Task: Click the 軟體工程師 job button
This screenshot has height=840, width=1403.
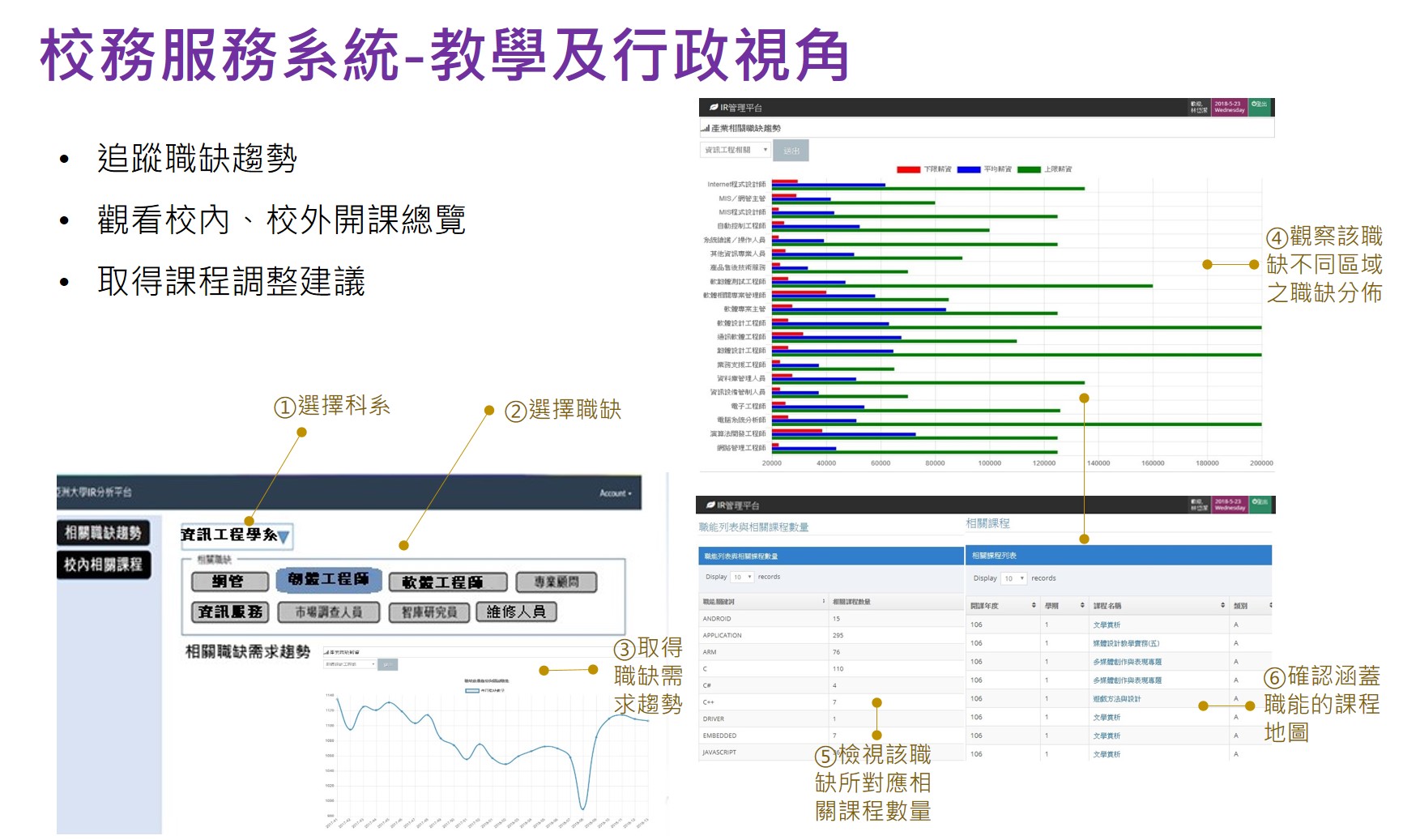Action: click(x=448, y=582)
